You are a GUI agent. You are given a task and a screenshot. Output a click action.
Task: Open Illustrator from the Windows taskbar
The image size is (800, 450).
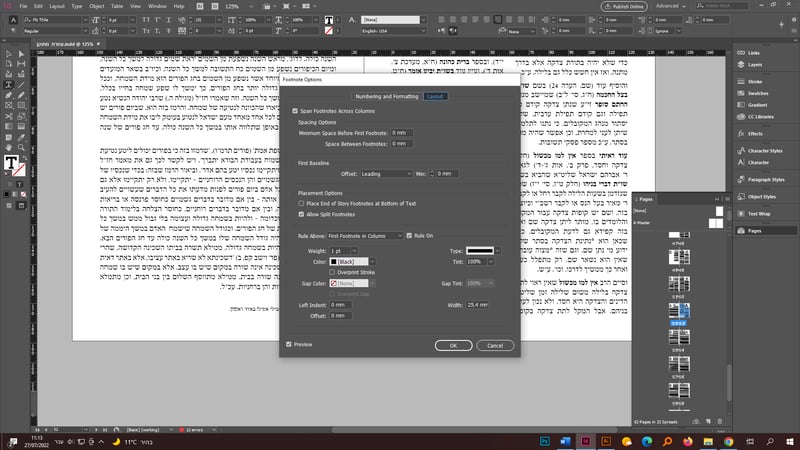pos(606,441)
